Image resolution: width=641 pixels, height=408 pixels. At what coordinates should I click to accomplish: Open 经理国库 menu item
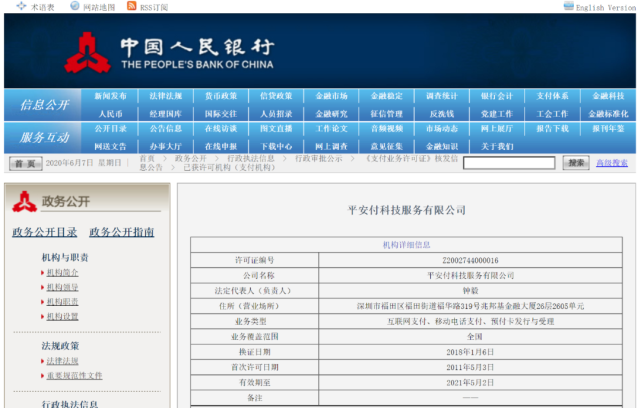pos(166,114)
